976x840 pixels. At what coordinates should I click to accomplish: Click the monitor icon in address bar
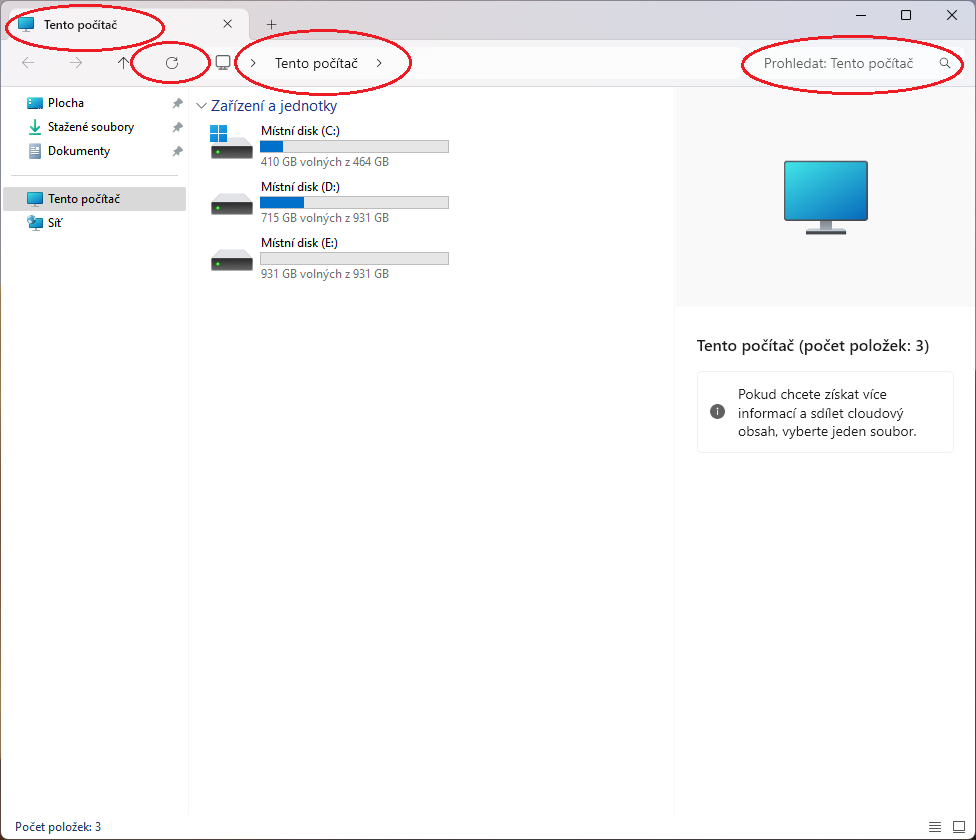(223, 63)
